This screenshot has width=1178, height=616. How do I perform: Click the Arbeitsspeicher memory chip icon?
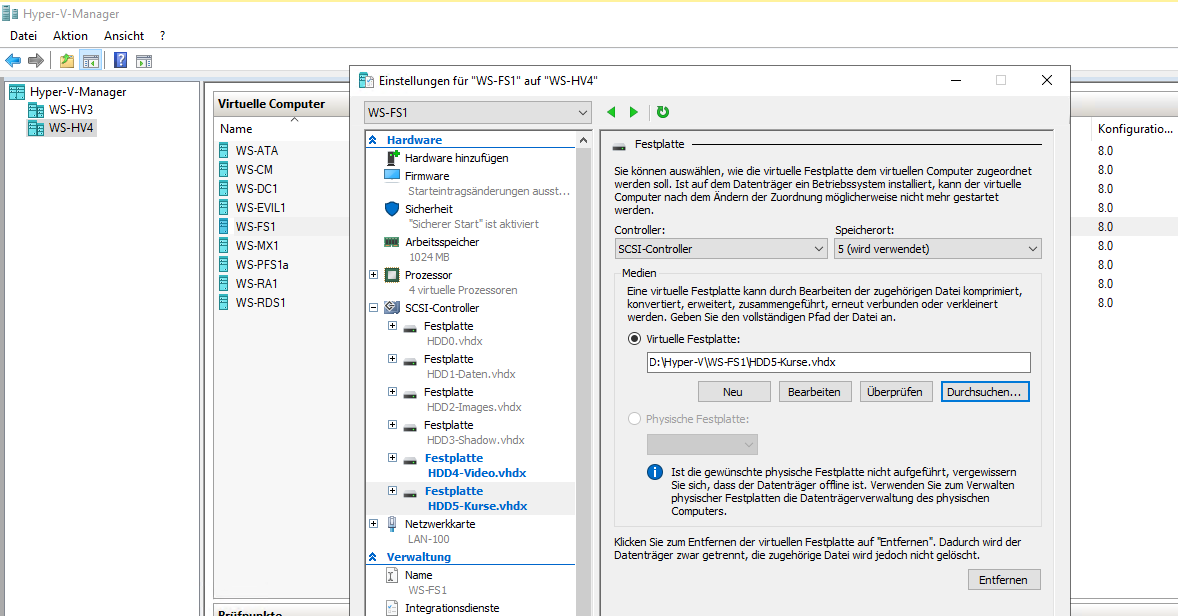coord(391,242)
